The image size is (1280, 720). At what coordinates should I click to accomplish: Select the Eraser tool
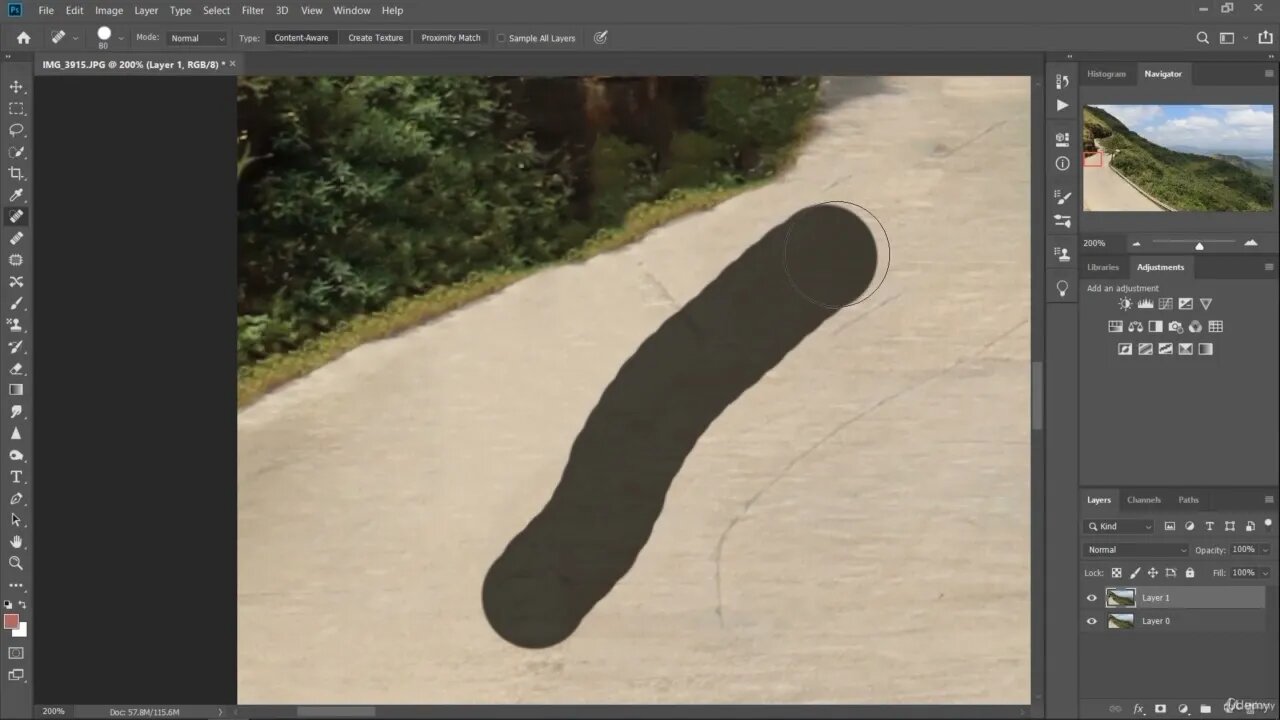[x=16, y=368]
